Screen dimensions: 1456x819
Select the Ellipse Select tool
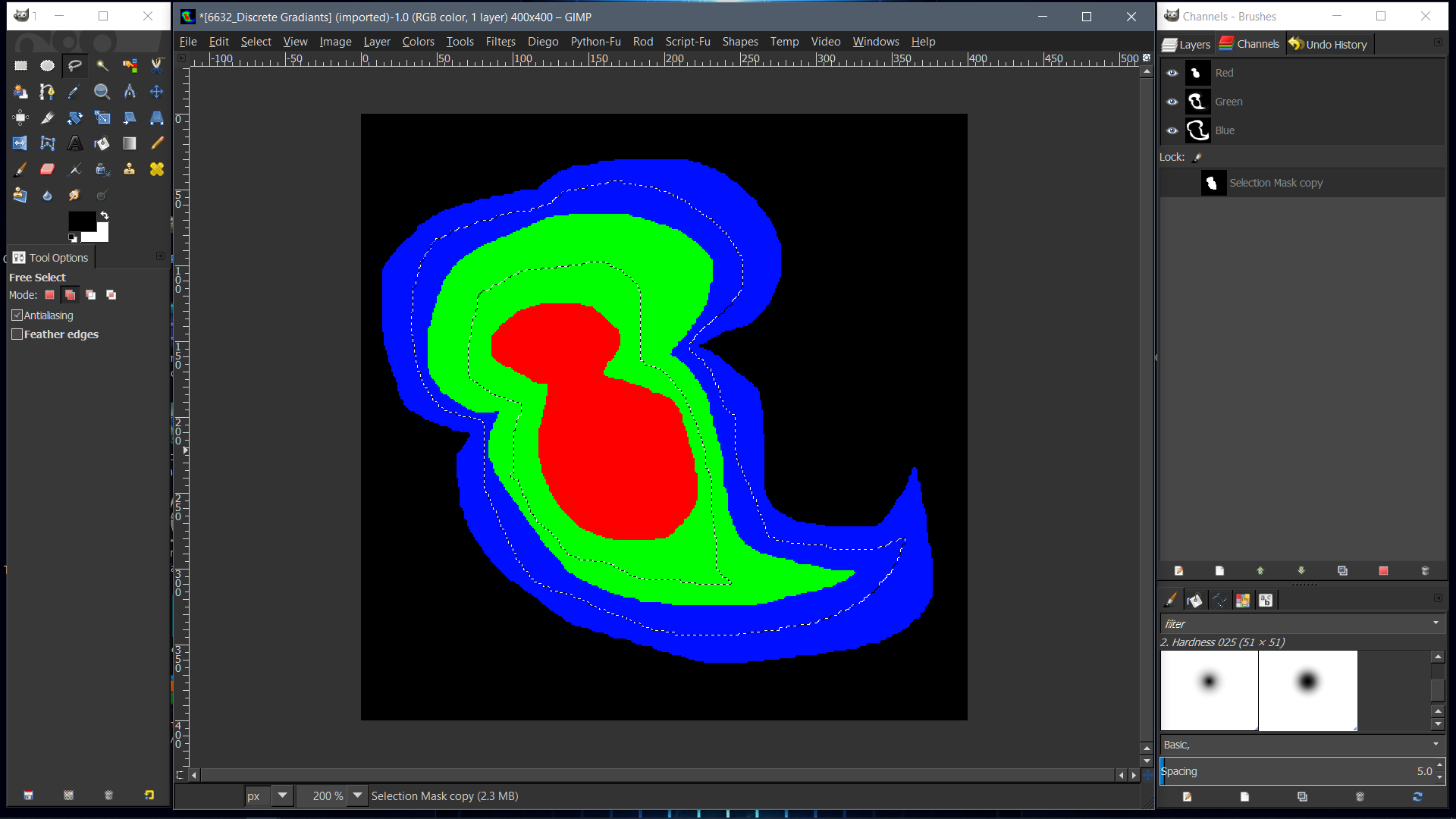coord(47,66)
